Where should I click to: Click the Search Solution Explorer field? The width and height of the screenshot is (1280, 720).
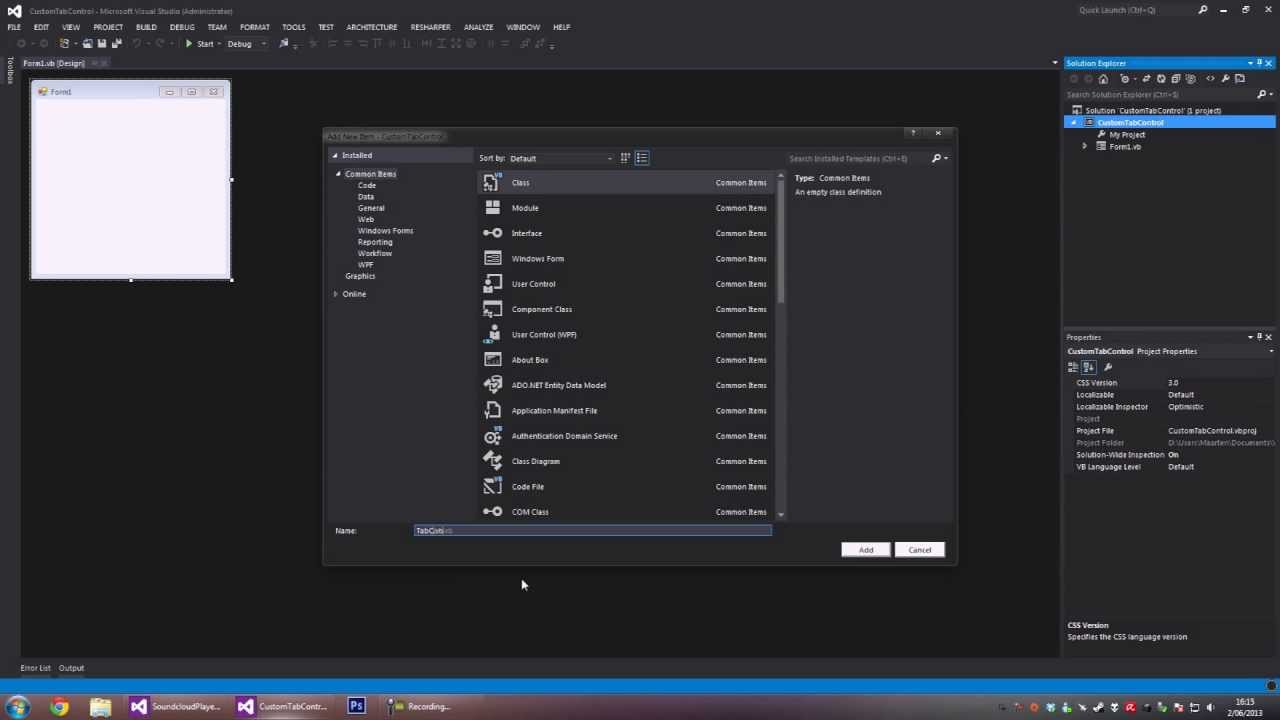[1160, 95]
